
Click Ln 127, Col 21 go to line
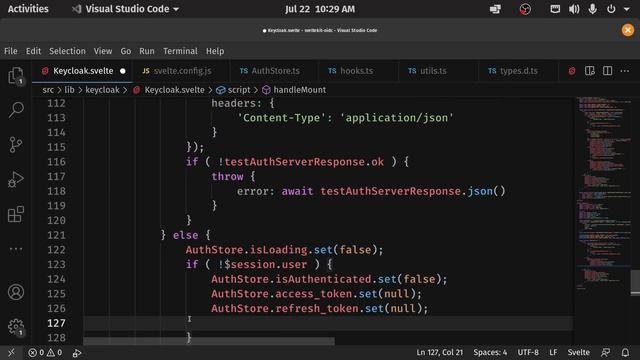click(440, 352)
